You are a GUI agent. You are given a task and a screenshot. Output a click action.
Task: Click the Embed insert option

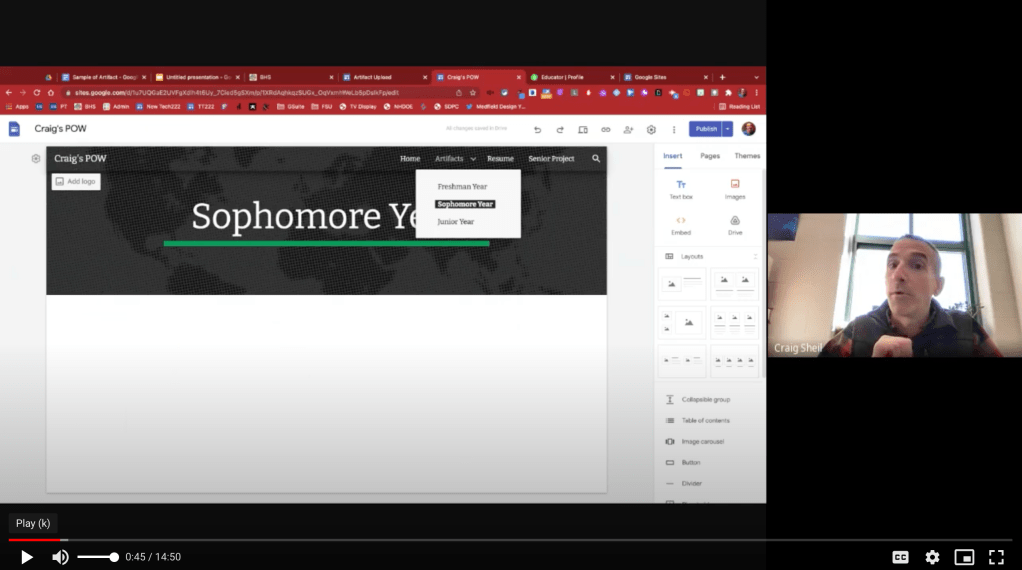[x=681, y=225]
